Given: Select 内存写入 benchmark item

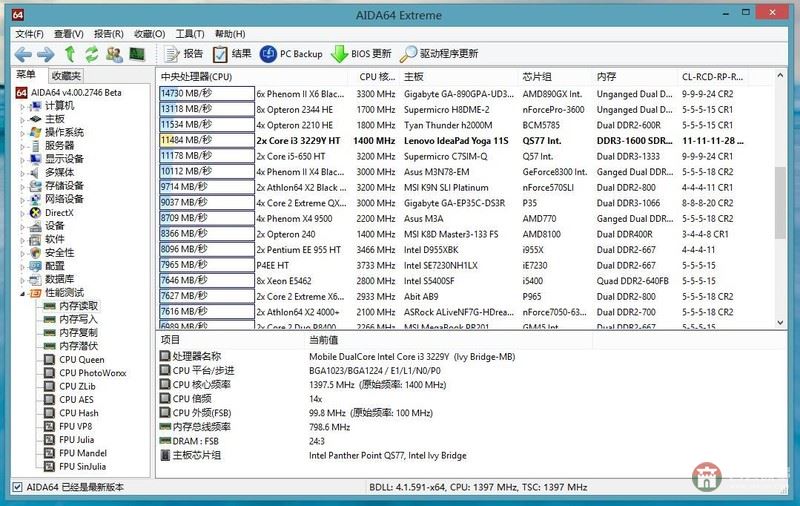Looking at the screenshot, I should [x=78, y=319].
